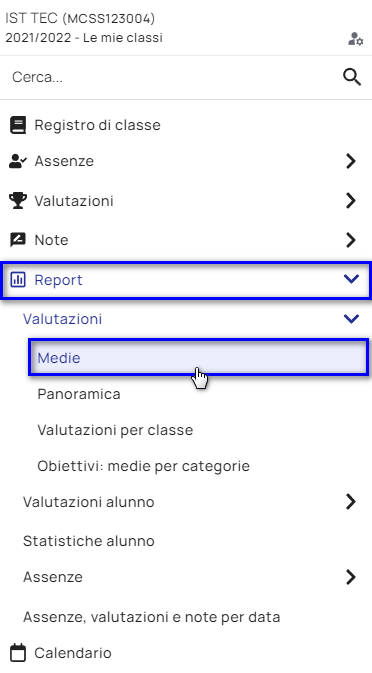Click the Calendario calendar icon
372x673 pixels.
tap(18, 653)
